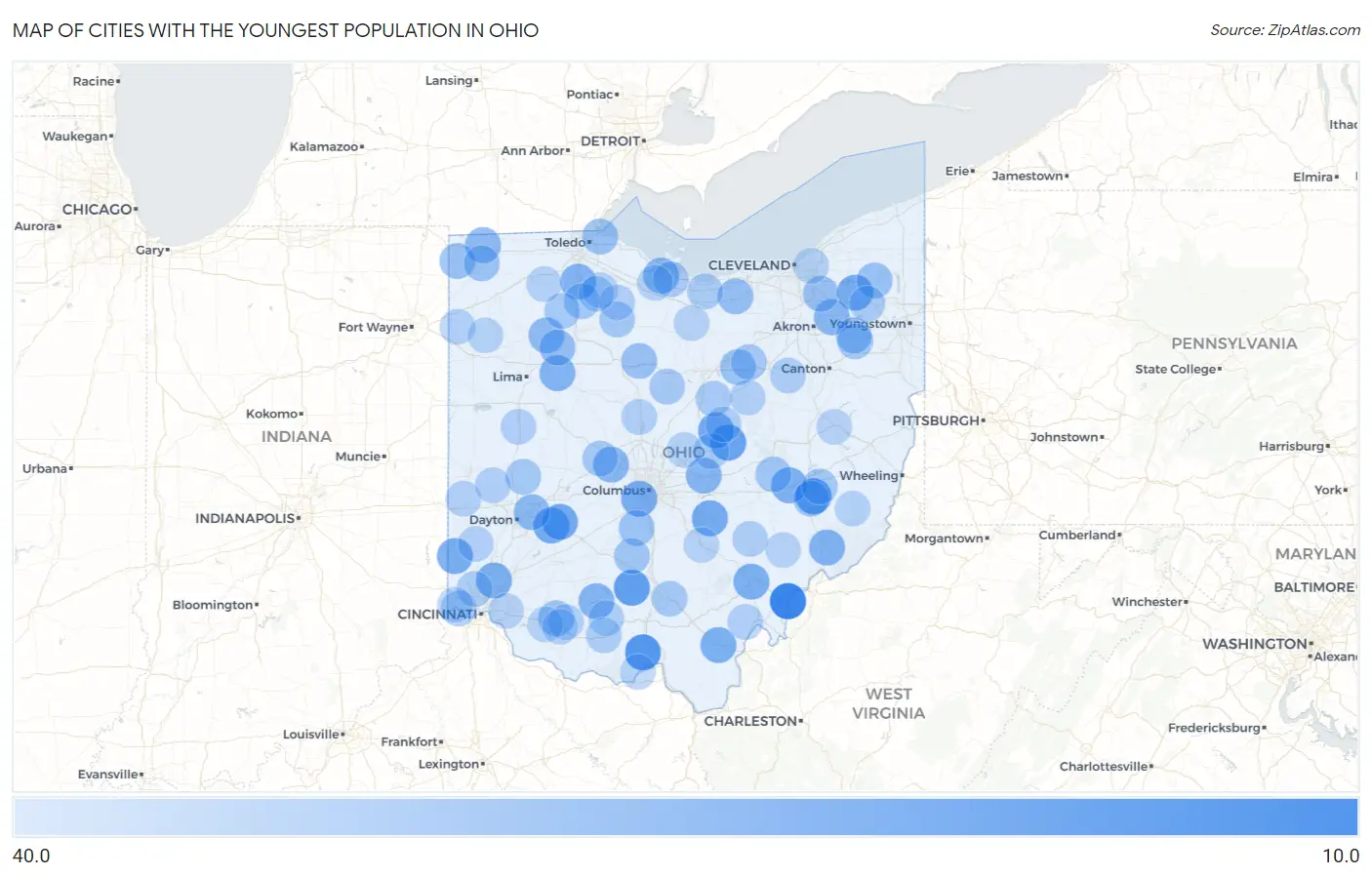
Task: Click the DETROIT city label
Action: pos(610,141)
